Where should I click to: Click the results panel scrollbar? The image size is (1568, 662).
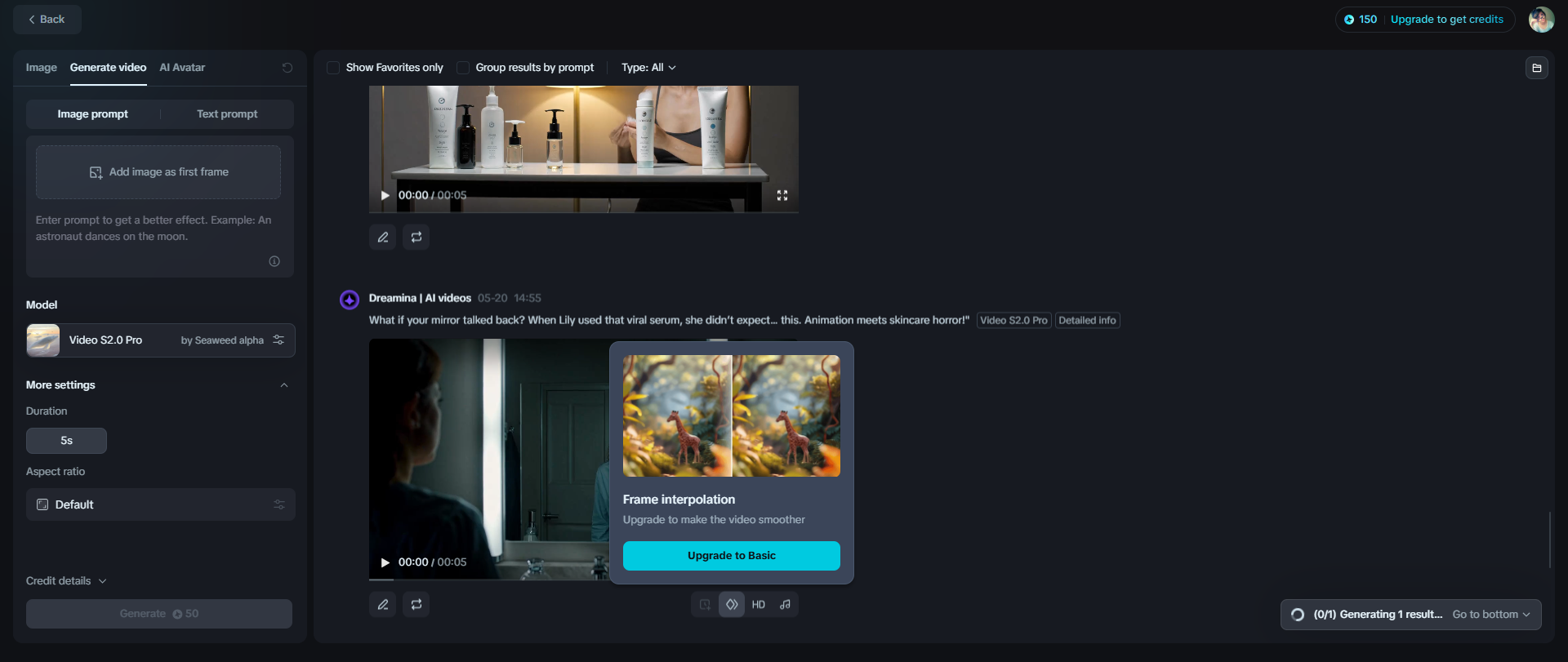click(1549, 540)
